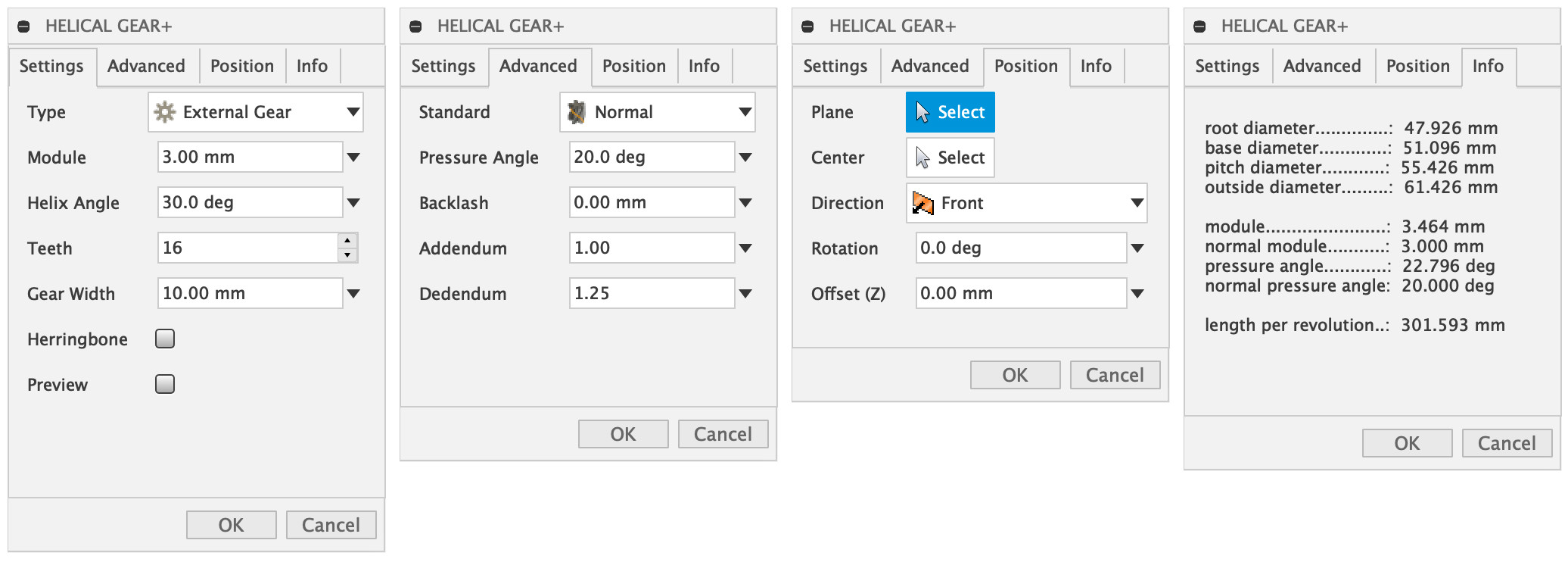Click the Normal standard gear icon

(577, 112)
